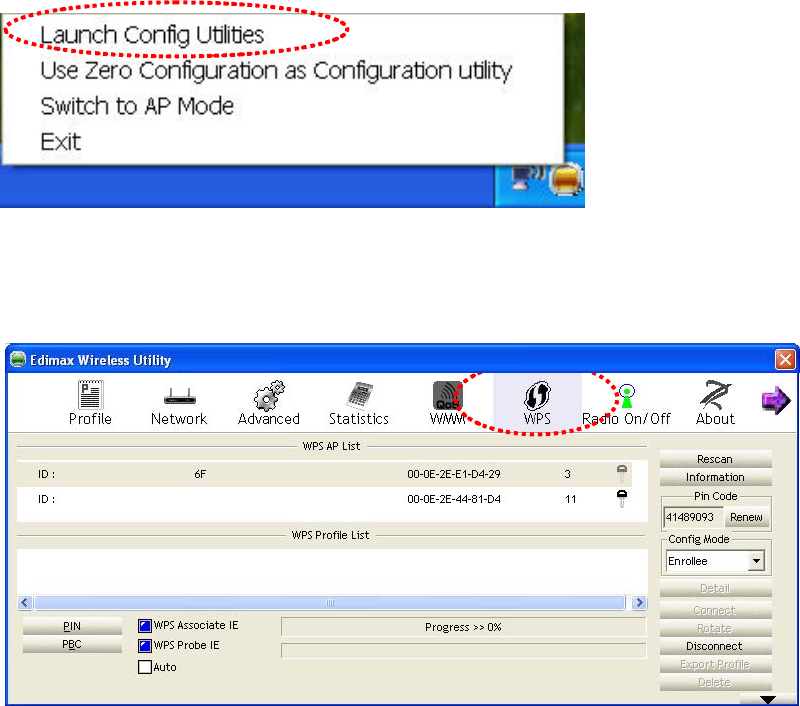Click the network computers tray icon
The height and width of the screenshot is (706, 800).
tap(527, 177)
